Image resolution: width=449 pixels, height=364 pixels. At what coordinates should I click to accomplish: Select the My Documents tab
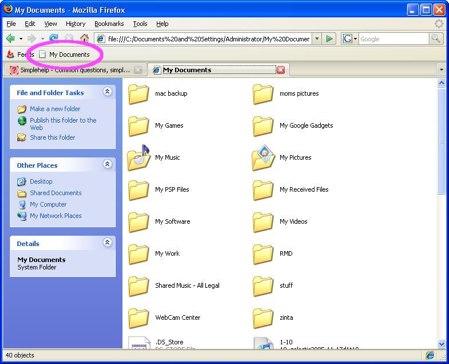(x=214, y=70)
